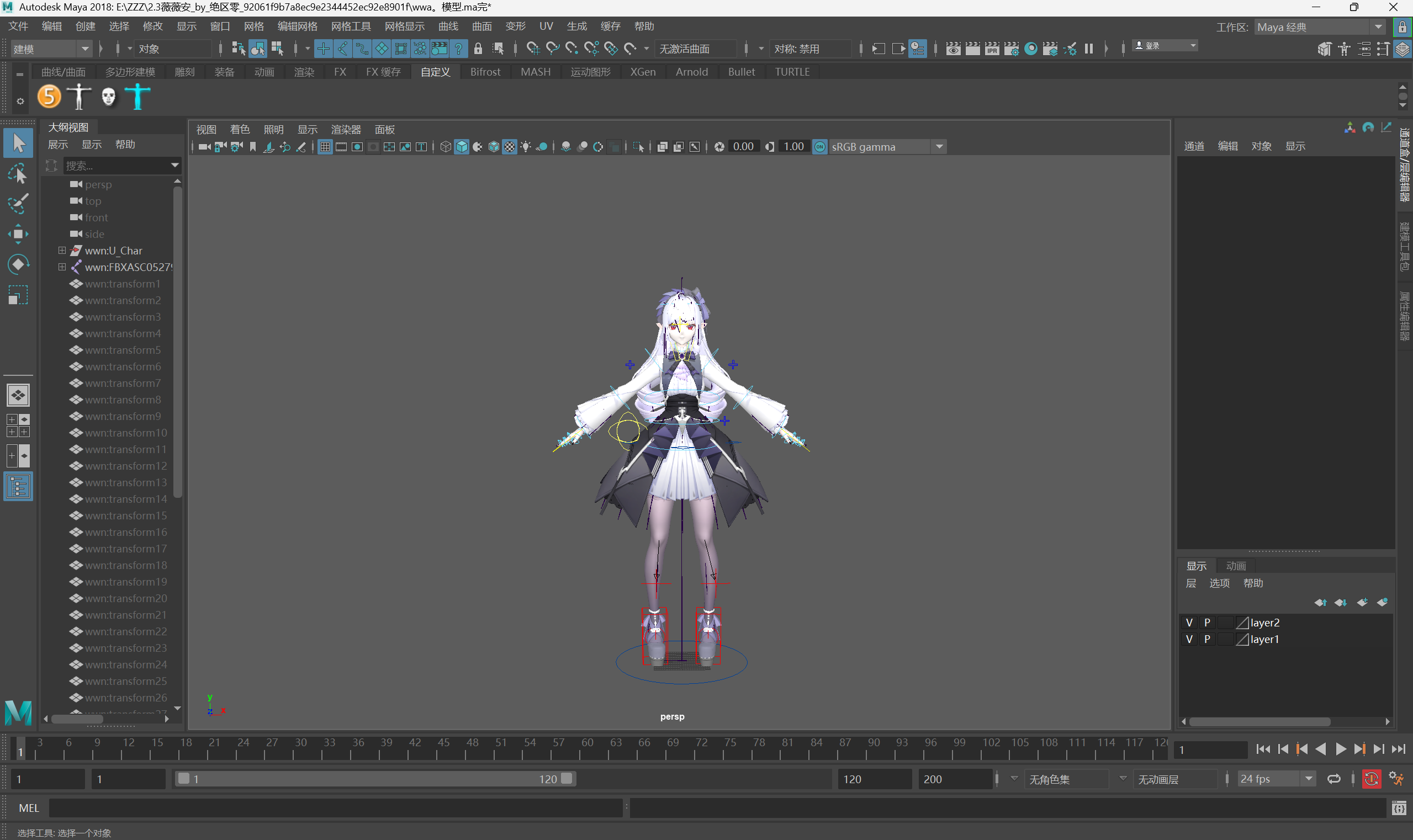Image resolution: width=1413 pixels, height=840 pixels.
Task: Open the 24 fps dropdown
Action: (x=1309, y=779)
